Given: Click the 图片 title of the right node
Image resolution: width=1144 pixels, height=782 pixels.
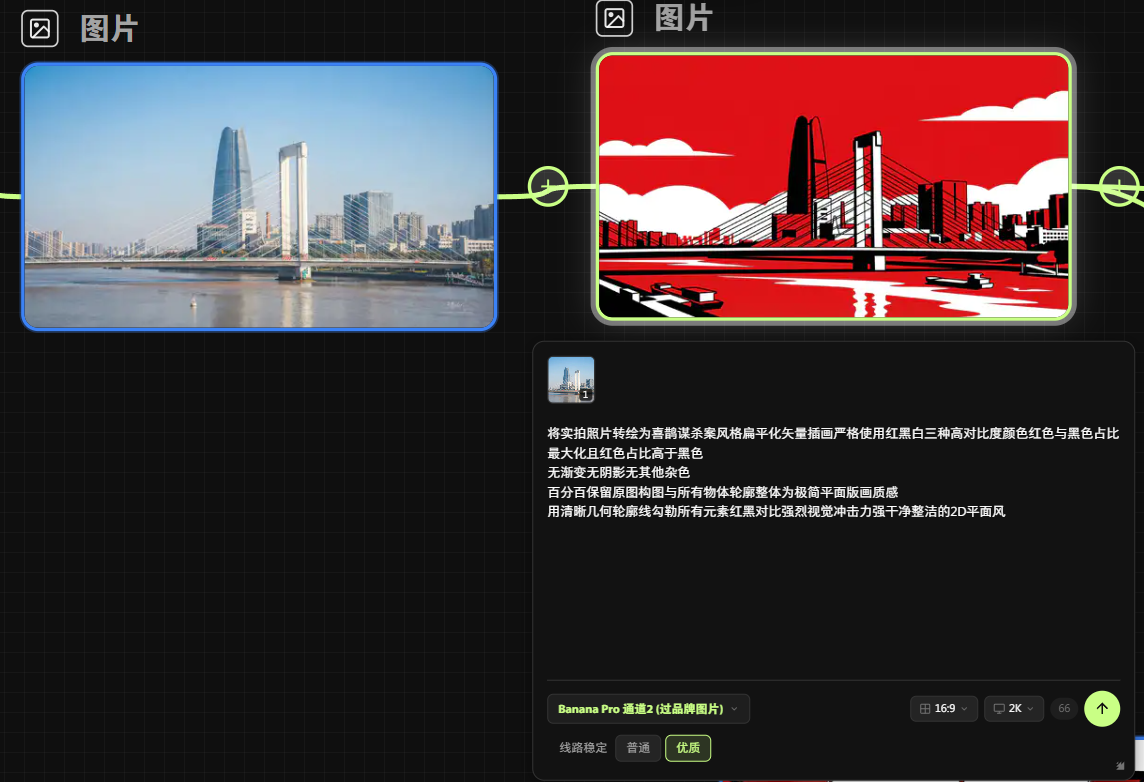Looking at the screenshot, I should (683, 18).
